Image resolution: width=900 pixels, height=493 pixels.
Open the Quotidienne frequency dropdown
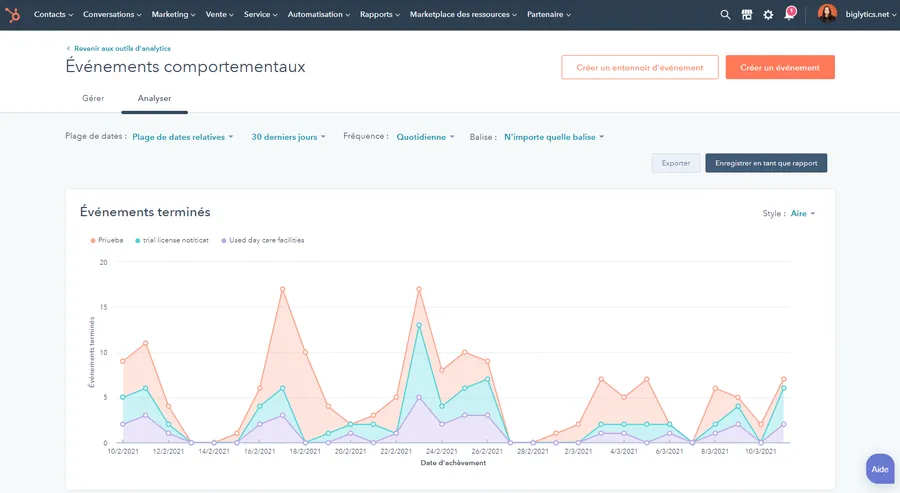[x=425, y=137]
